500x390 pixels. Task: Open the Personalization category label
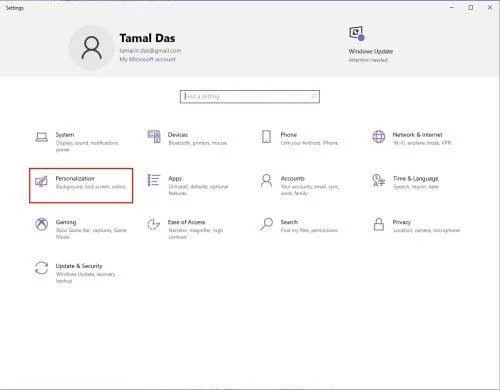click(75, 178)
